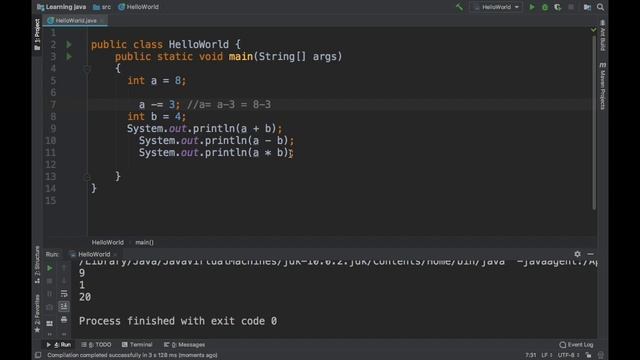Screen dimensions: 640x360
Task: Click the restore layout icon in Run panel
Action: [x=50, y=323]
